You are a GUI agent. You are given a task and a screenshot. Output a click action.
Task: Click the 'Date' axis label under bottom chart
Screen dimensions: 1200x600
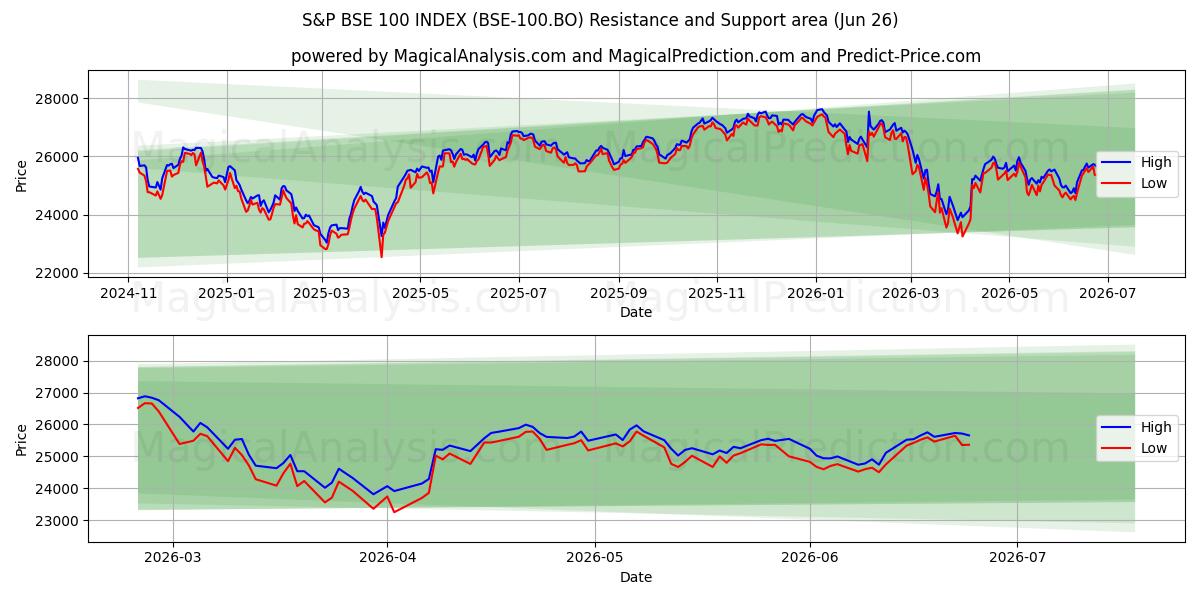tap(636, 577)
